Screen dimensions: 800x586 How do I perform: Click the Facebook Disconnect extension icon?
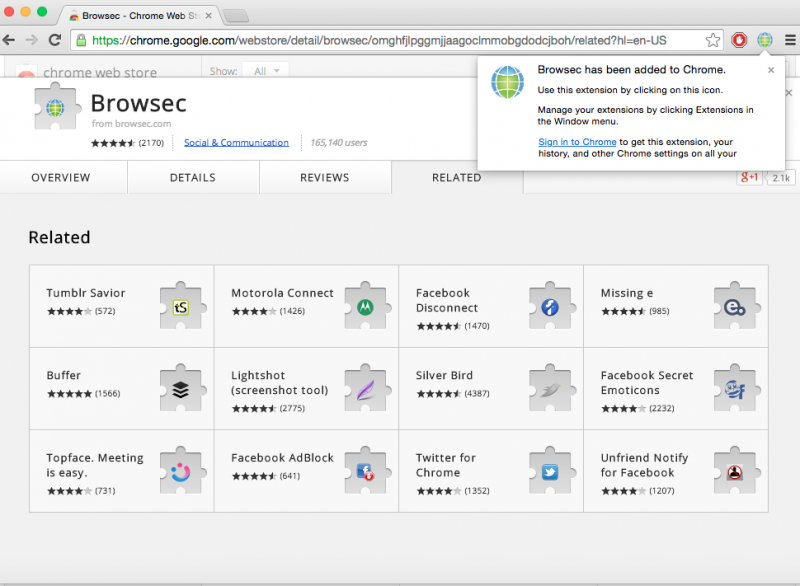click(551, 307)
